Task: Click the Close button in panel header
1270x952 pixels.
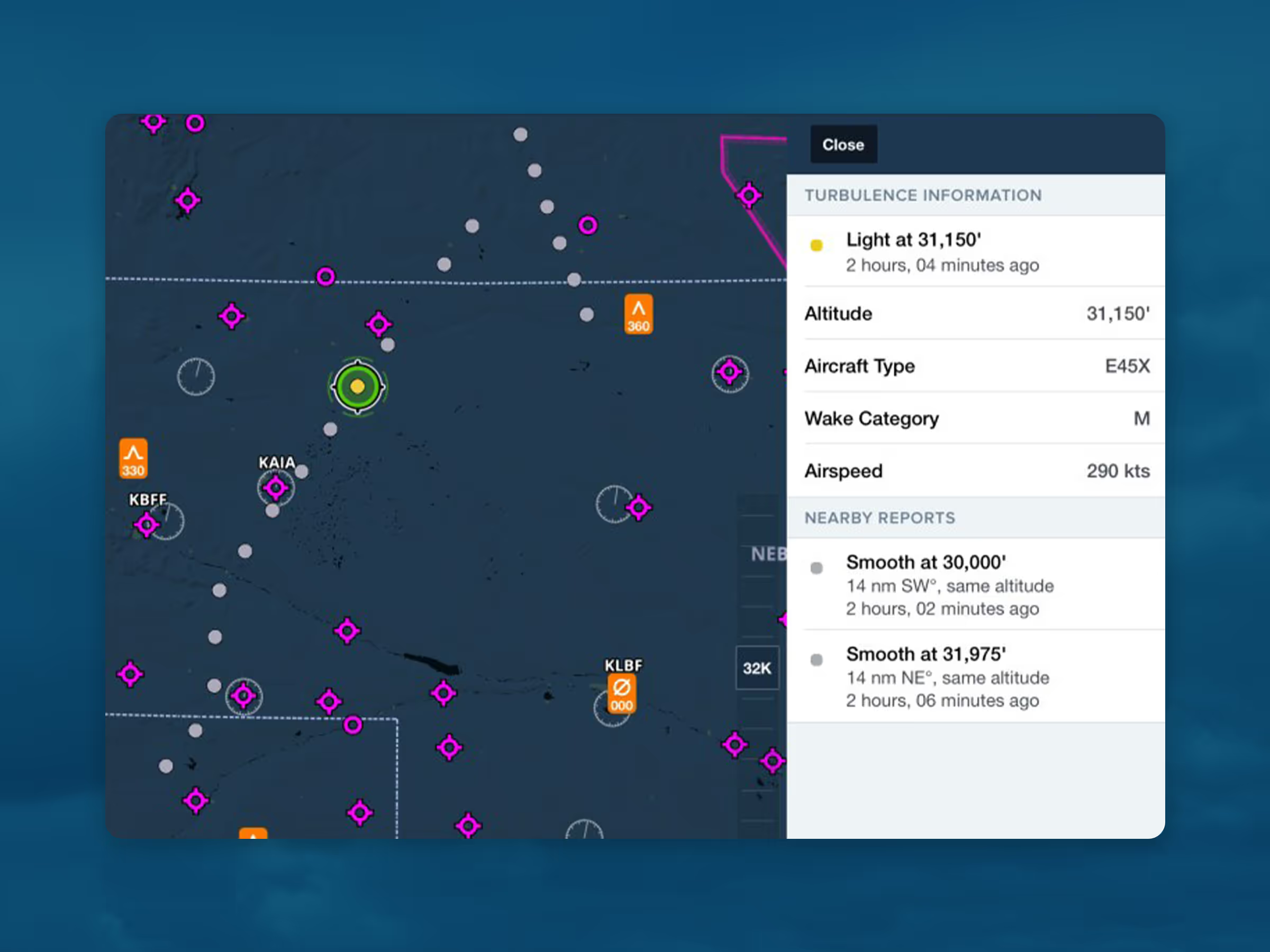Action: tap(843, 144)
